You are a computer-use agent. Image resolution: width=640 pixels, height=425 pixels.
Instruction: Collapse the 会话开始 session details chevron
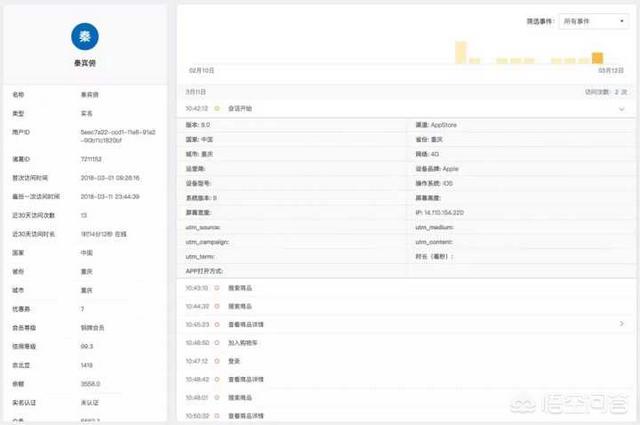click(x=621, y=108)
